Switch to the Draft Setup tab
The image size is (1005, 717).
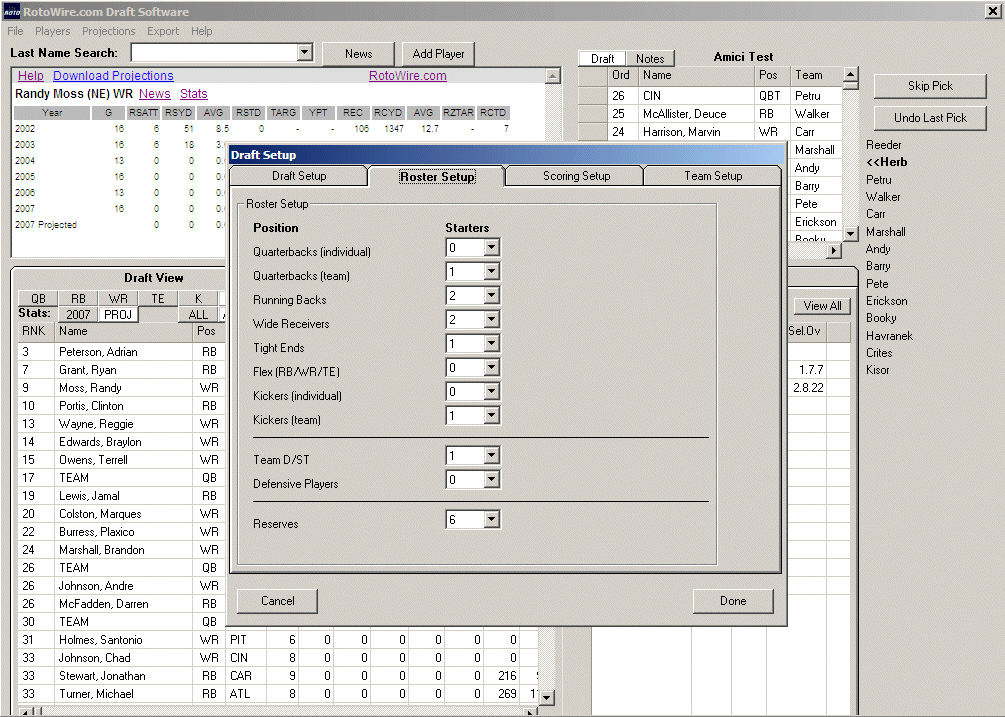[299, 176]
